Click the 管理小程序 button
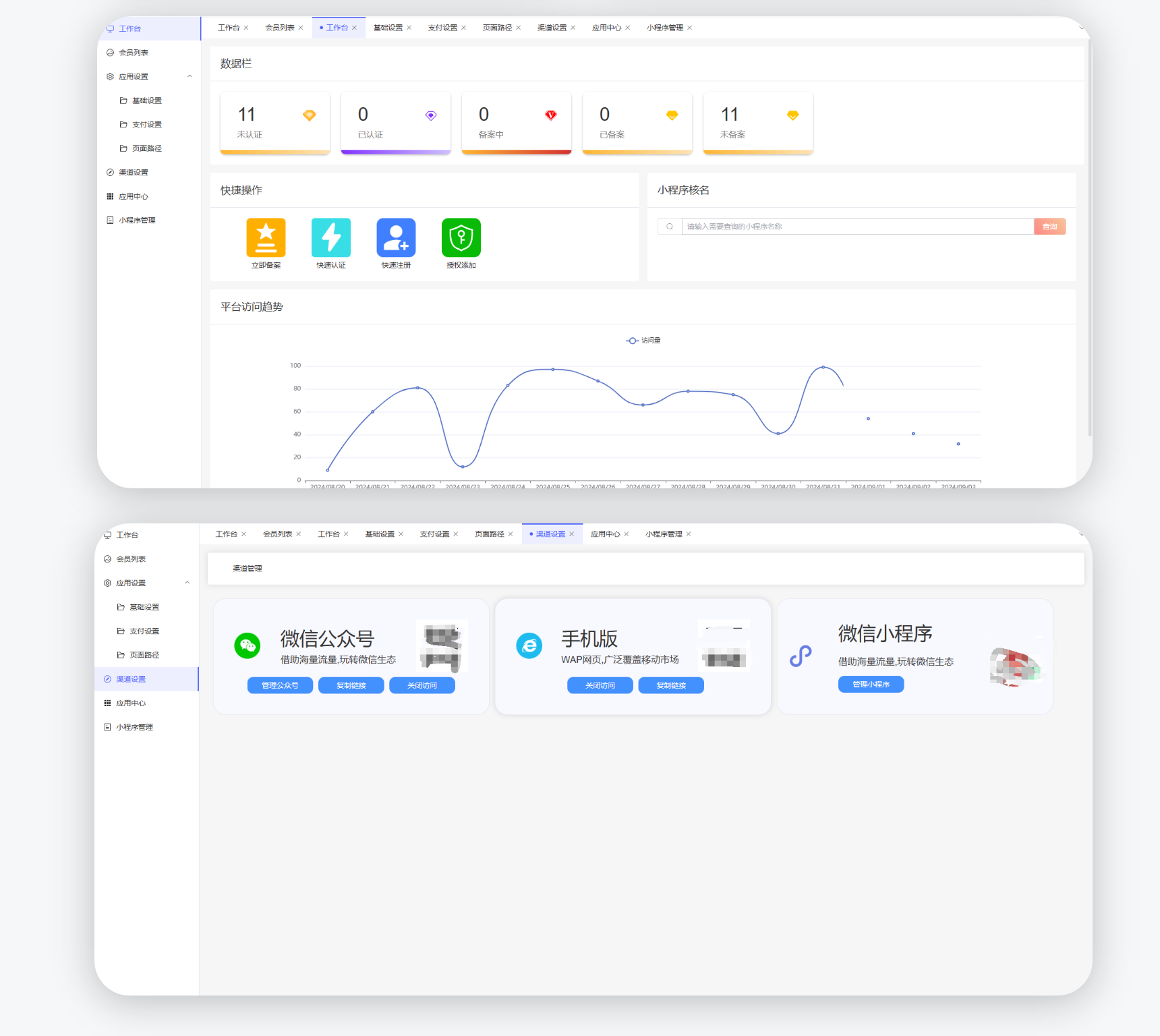Screen dimensions: 1160x1036 pos(871,684)
